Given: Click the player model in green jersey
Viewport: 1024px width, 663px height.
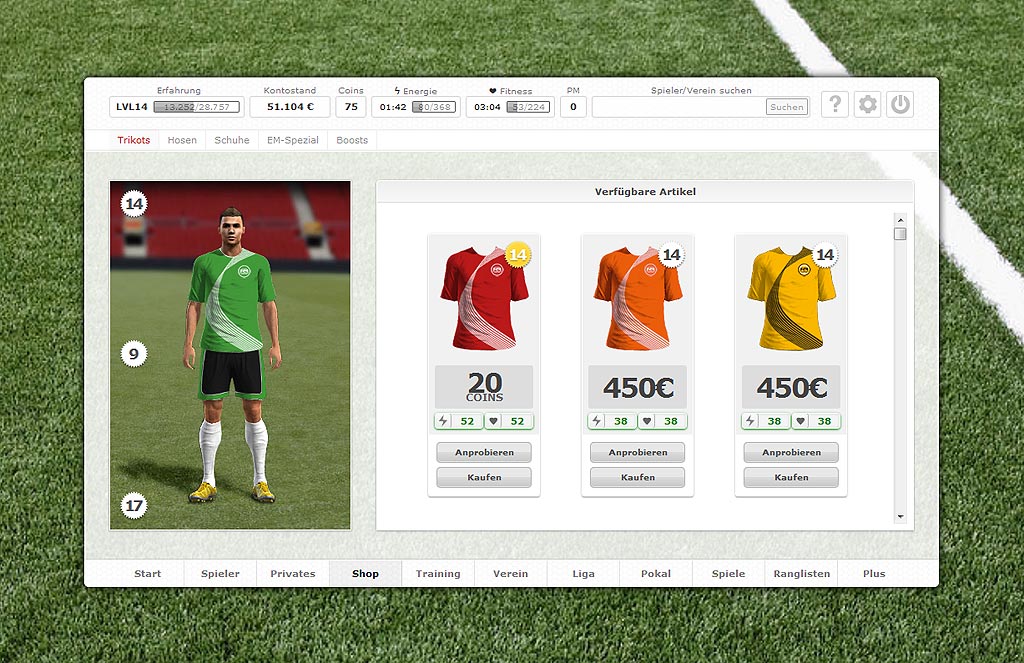Looking at the screenshot, I should point(232,355).
